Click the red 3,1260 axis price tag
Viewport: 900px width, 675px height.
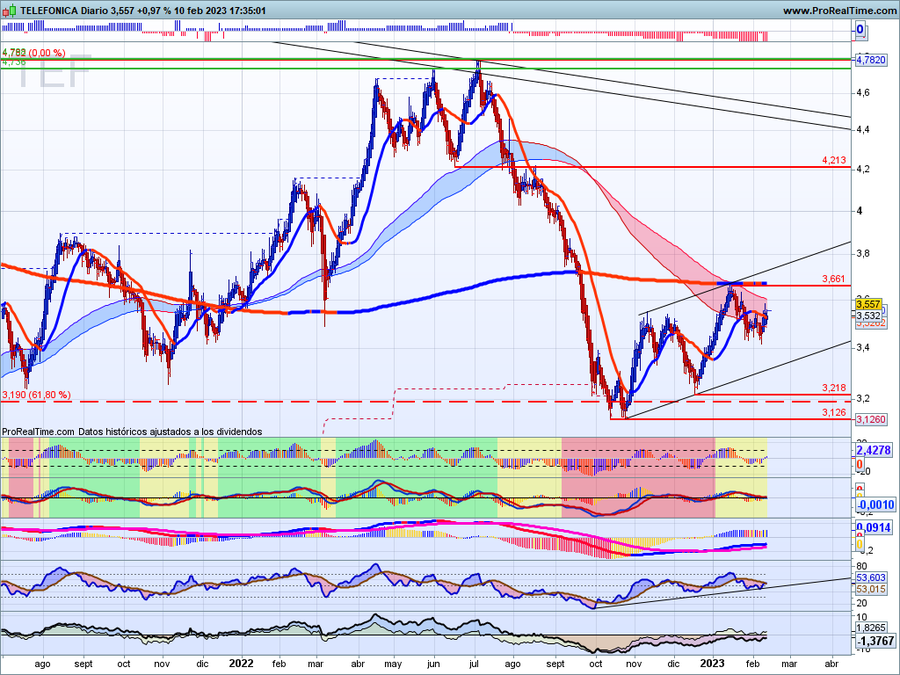coord(871,420)
